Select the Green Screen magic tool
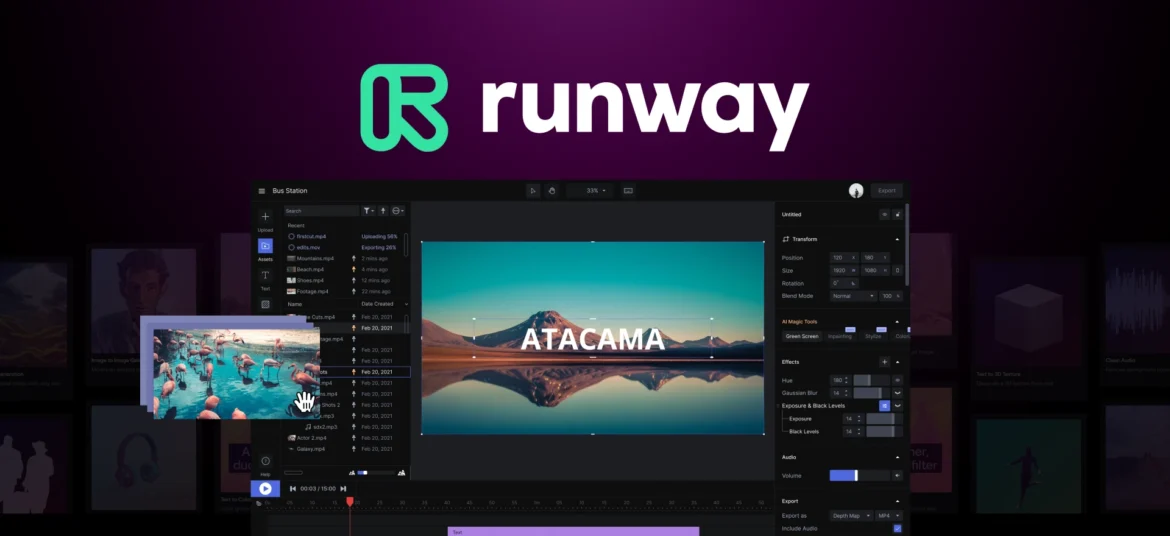1170x536 pixels. pyautogui.click(x=802, y=336)
